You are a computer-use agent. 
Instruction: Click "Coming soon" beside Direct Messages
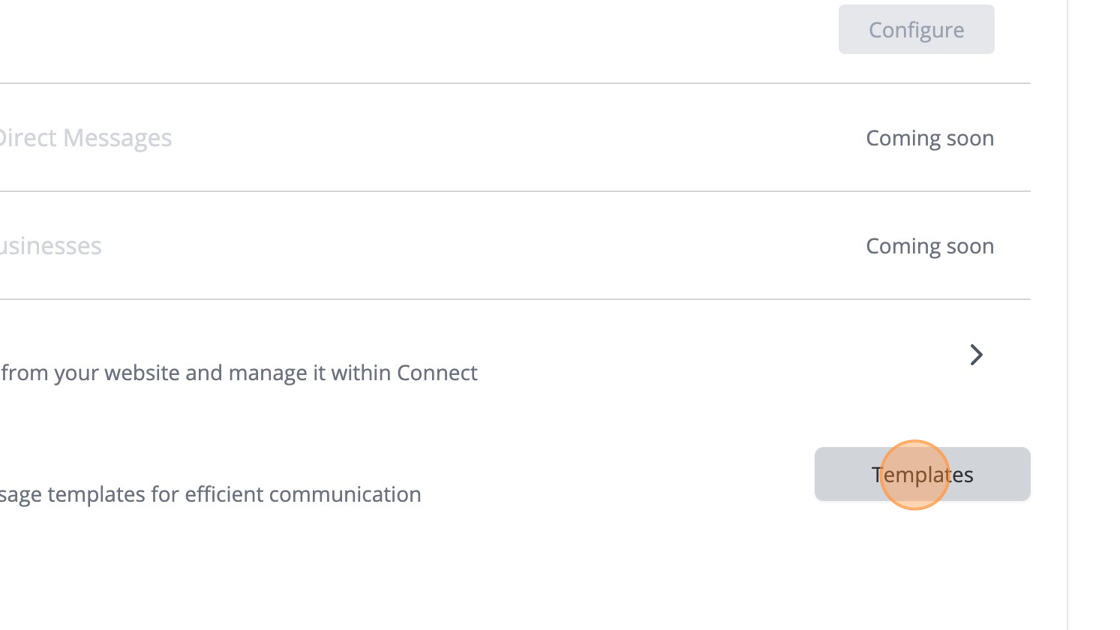[x=929, y=138]
